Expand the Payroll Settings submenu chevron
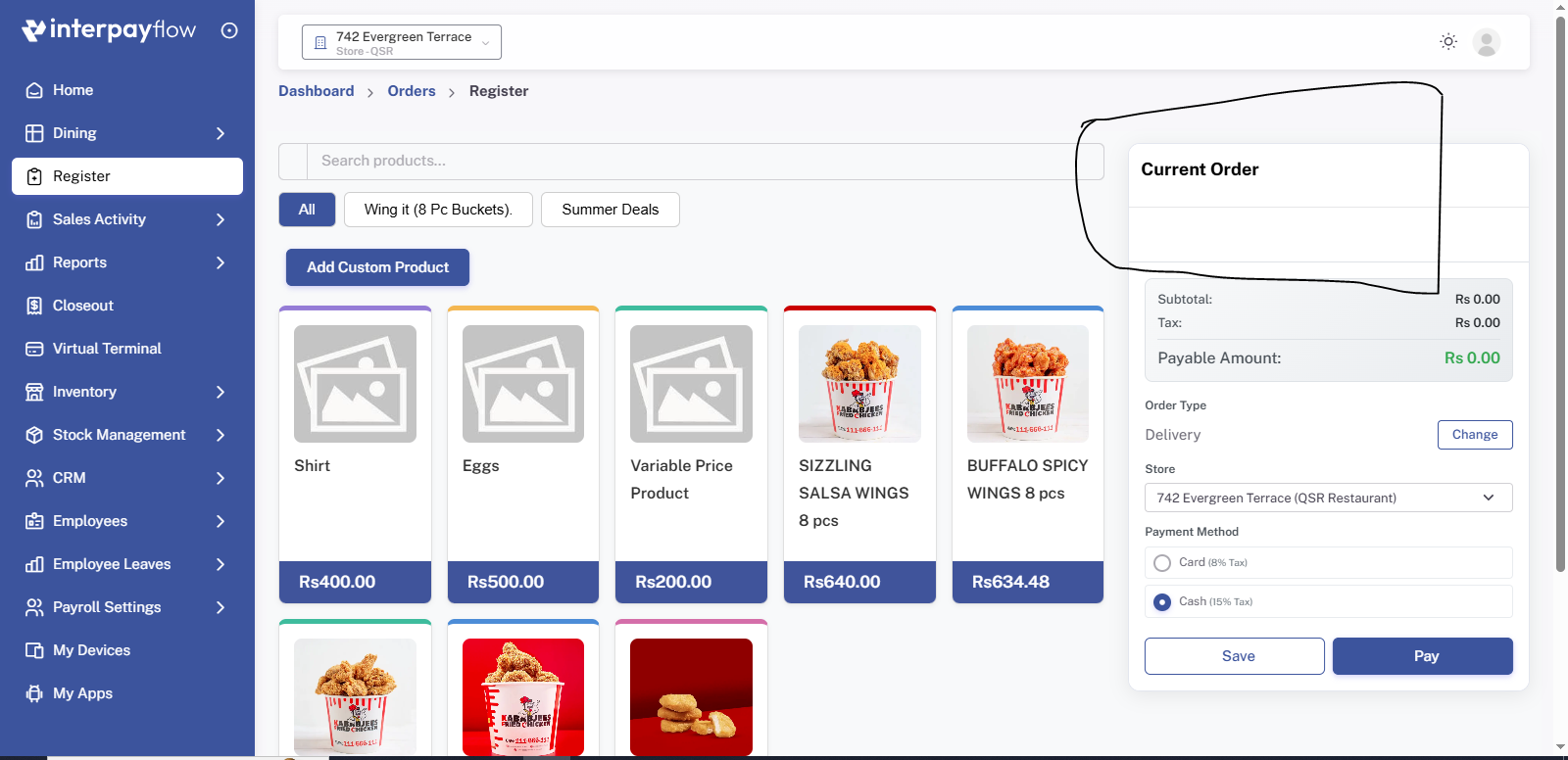Viewport: 1568px width, 760px height. coord(220,607)
